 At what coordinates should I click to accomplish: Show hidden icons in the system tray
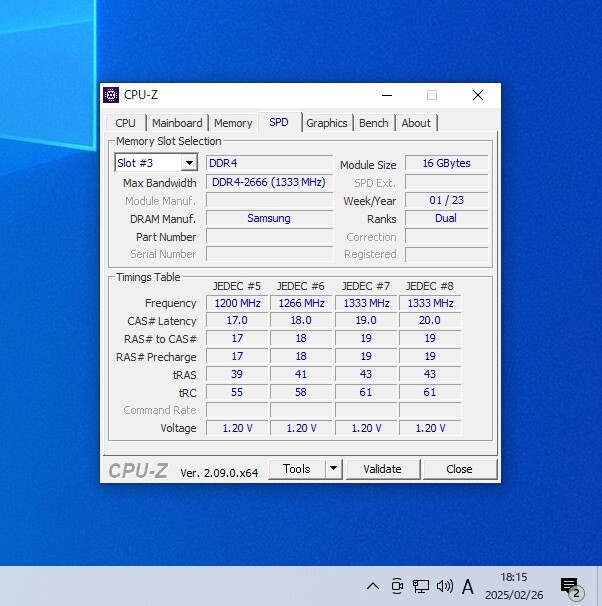coord(373,586)
